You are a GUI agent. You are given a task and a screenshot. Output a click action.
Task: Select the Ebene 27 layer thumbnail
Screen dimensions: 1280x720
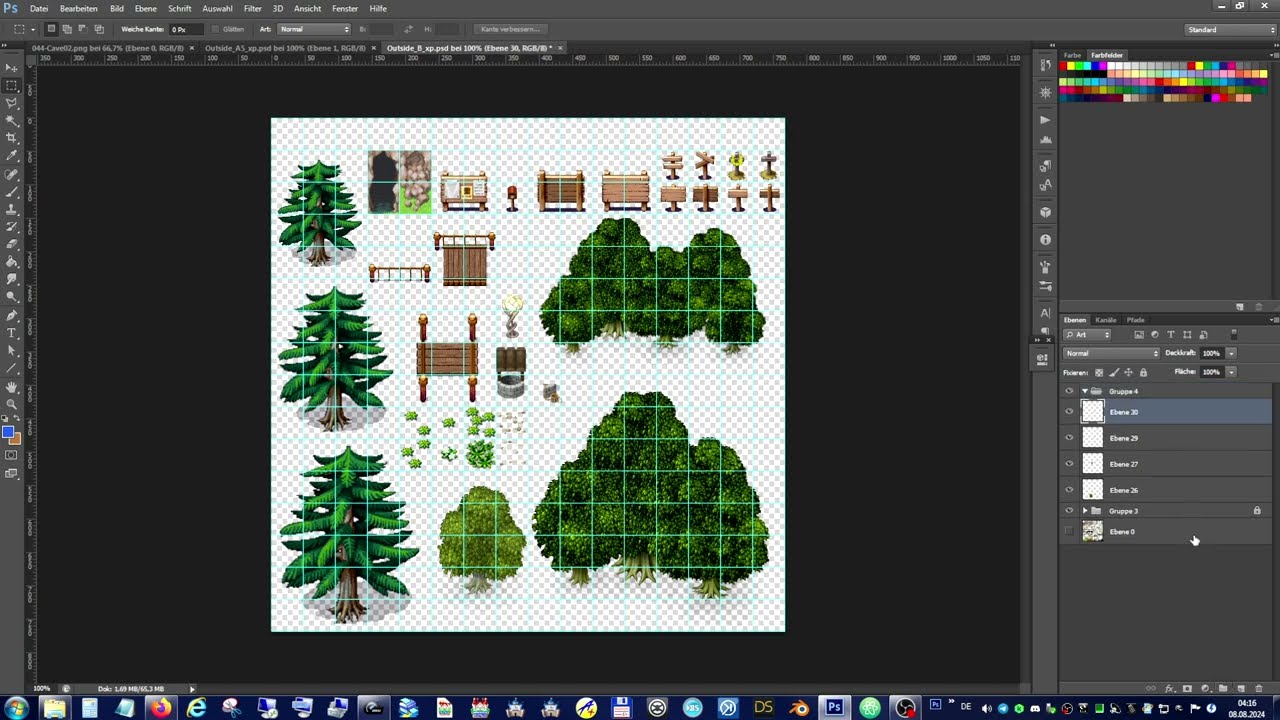[x=1092, y=464]
